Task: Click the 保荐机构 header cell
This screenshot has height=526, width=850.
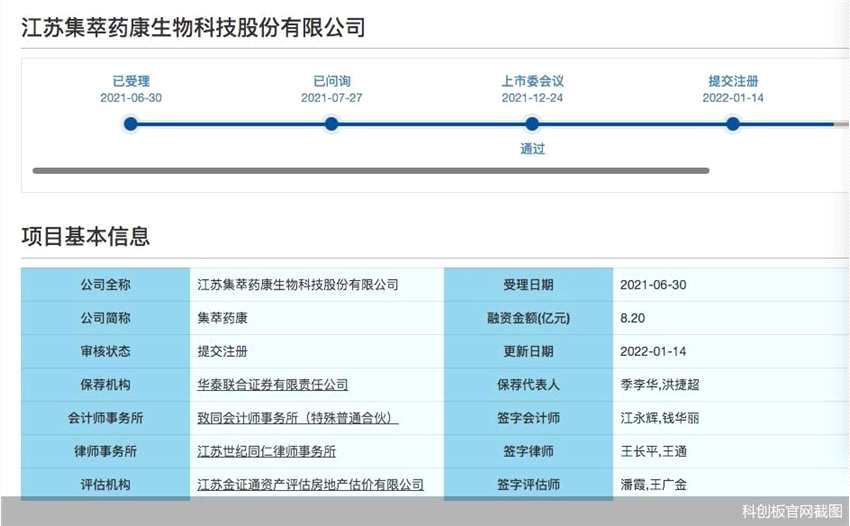Action: (x=106, y=384)
